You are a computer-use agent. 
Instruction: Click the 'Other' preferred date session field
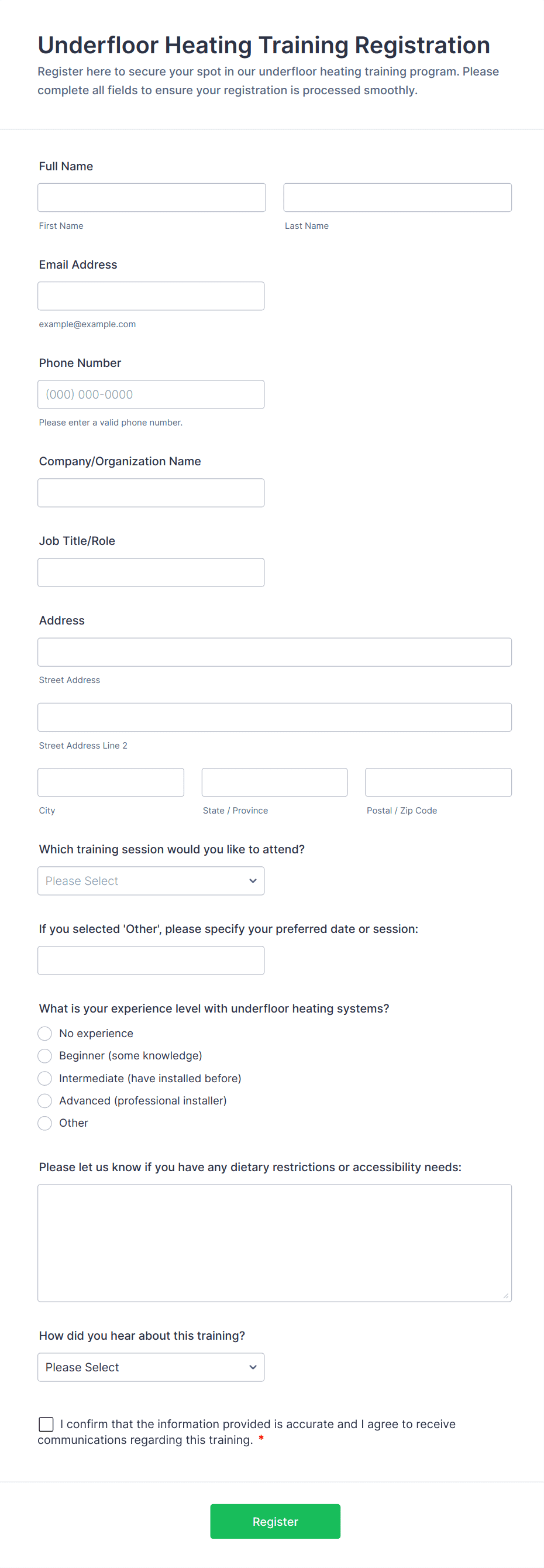pyautogui.click(x=151, y=960)
